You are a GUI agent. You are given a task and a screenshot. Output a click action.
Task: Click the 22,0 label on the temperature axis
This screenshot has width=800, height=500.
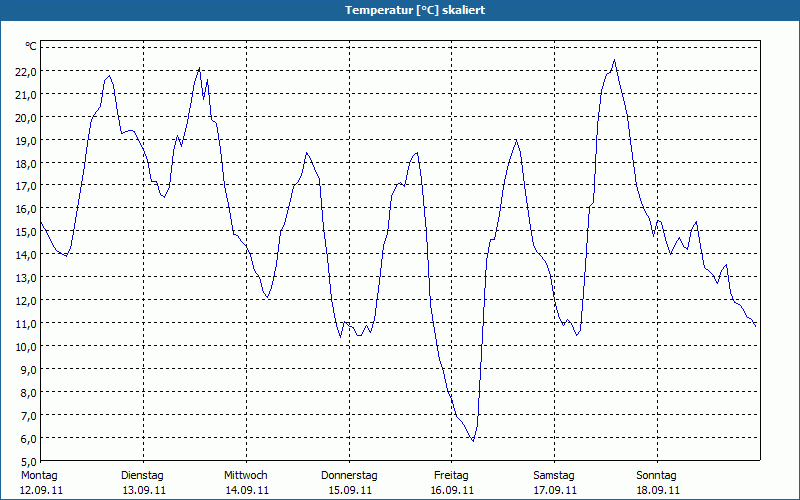[x=24, y=71]
